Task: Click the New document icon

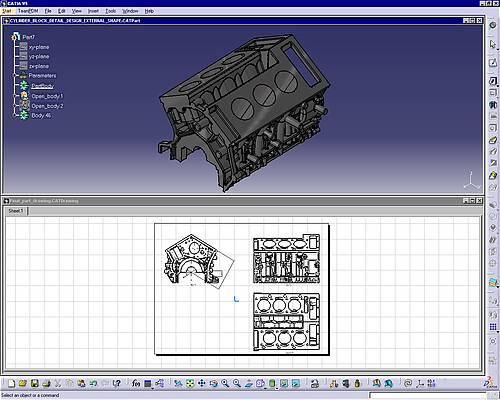Action: tap(11, 384)
